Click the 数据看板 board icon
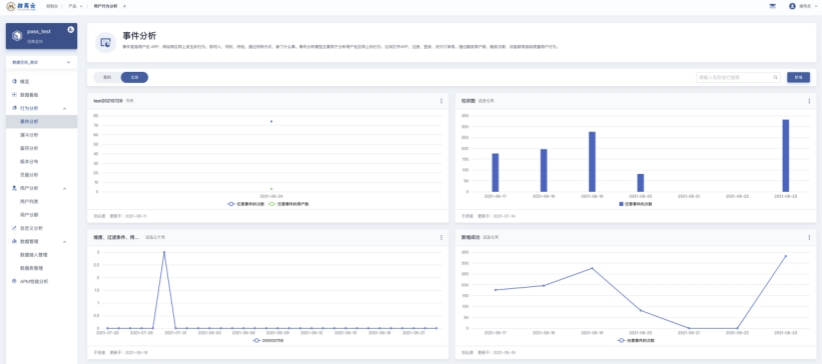Screen dimensions: 822x364 [14, 95]
